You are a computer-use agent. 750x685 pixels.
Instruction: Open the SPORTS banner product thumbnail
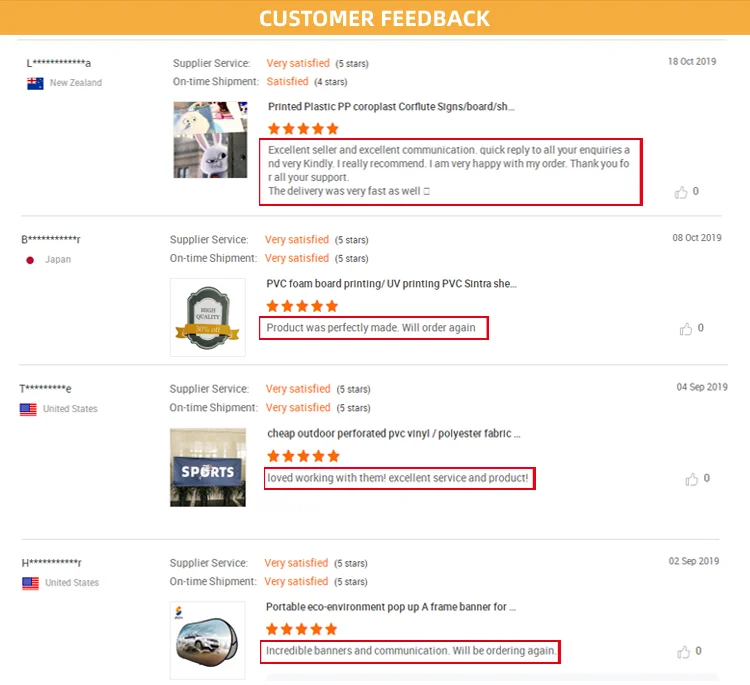tap(208, 467)
